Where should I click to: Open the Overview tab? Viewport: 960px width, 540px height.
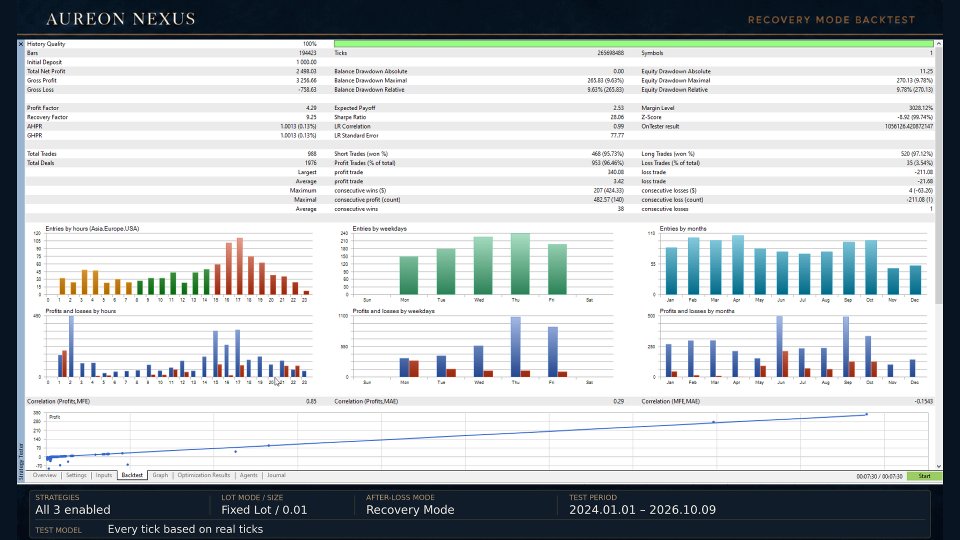pos(44,475)
